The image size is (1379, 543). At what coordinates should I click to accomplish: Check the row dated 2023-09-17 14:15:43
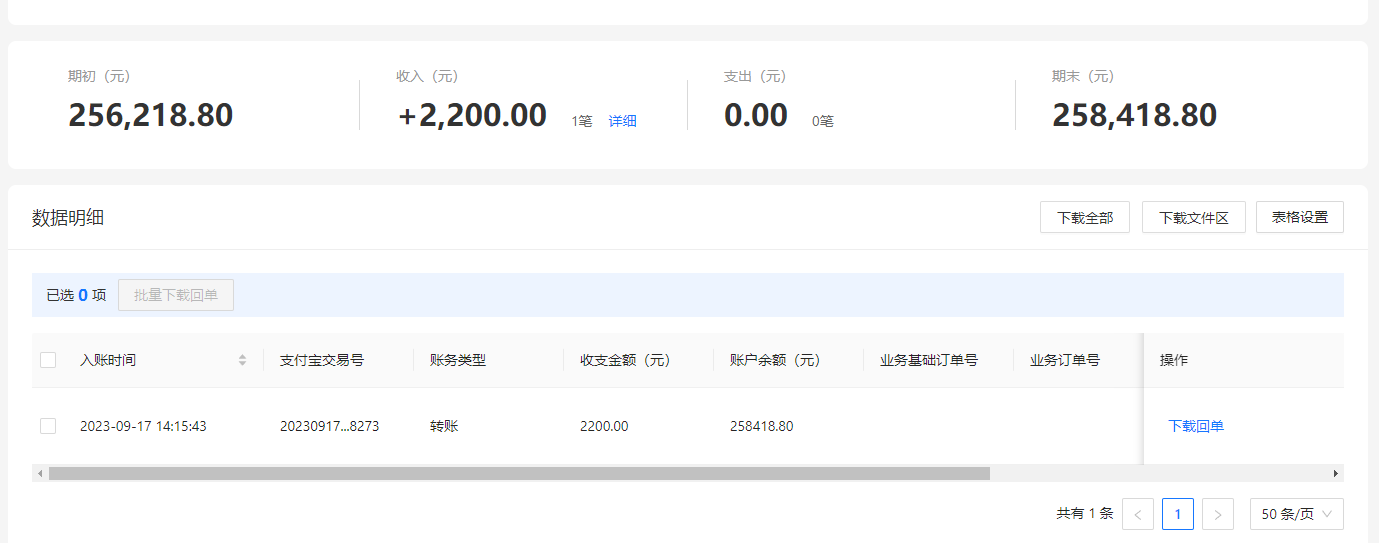[x=48, y=426]
